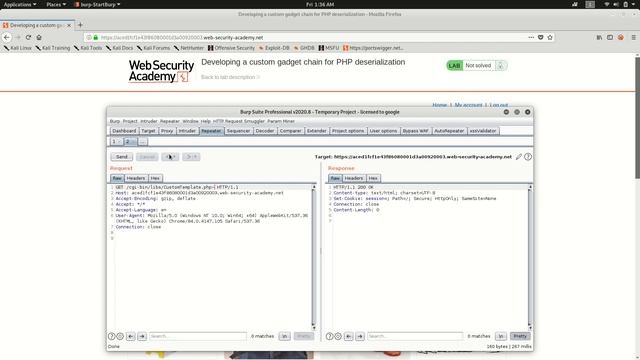Open the Project menu in Burp Suite

[130, 121]
